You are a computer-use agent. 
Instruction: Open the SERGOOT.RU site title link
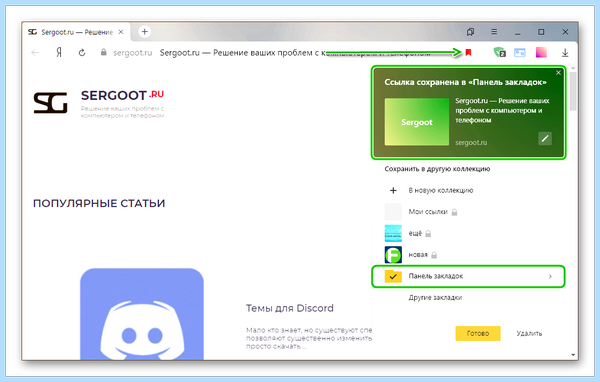122,95
